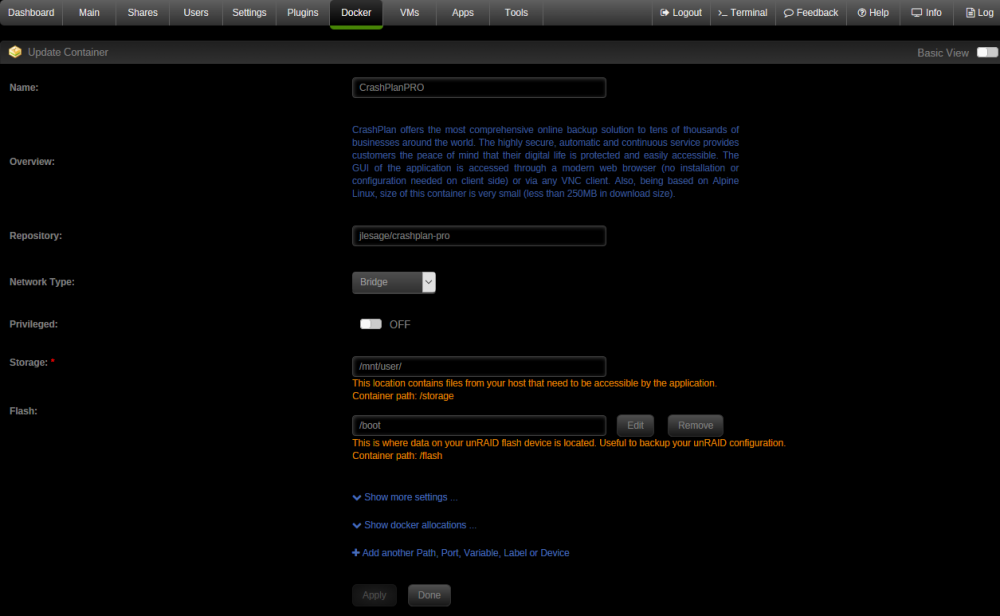Image resolution: width=1000 pixels, height=616 pixels.
Task: Click the Logout icon in top bar
Action: [x=664, y=13]
